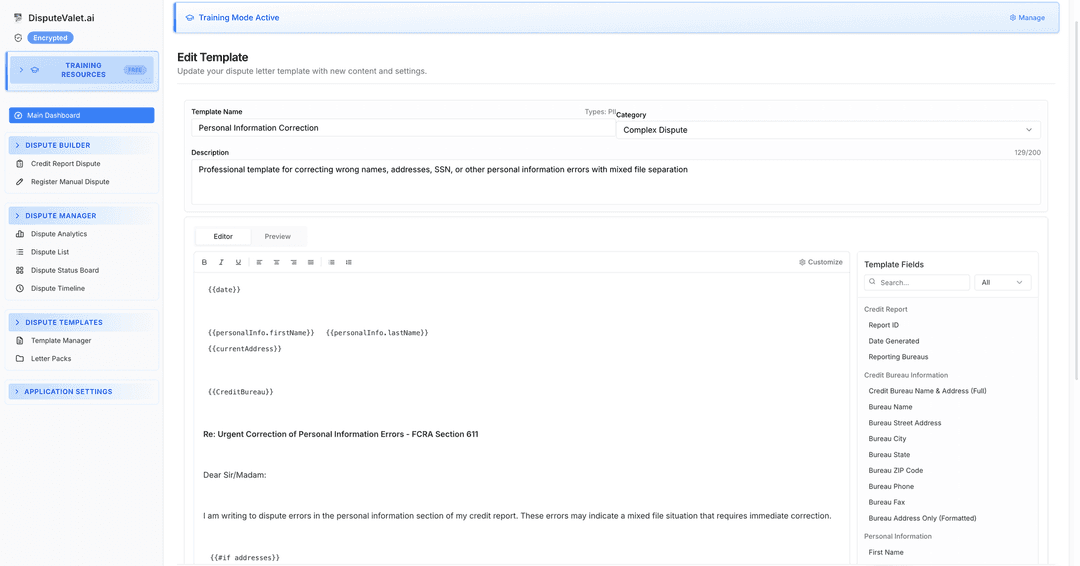The image size is (1080, 566).
Task: Click the Manage link in training banner
Action: (x=1027, y=18)
